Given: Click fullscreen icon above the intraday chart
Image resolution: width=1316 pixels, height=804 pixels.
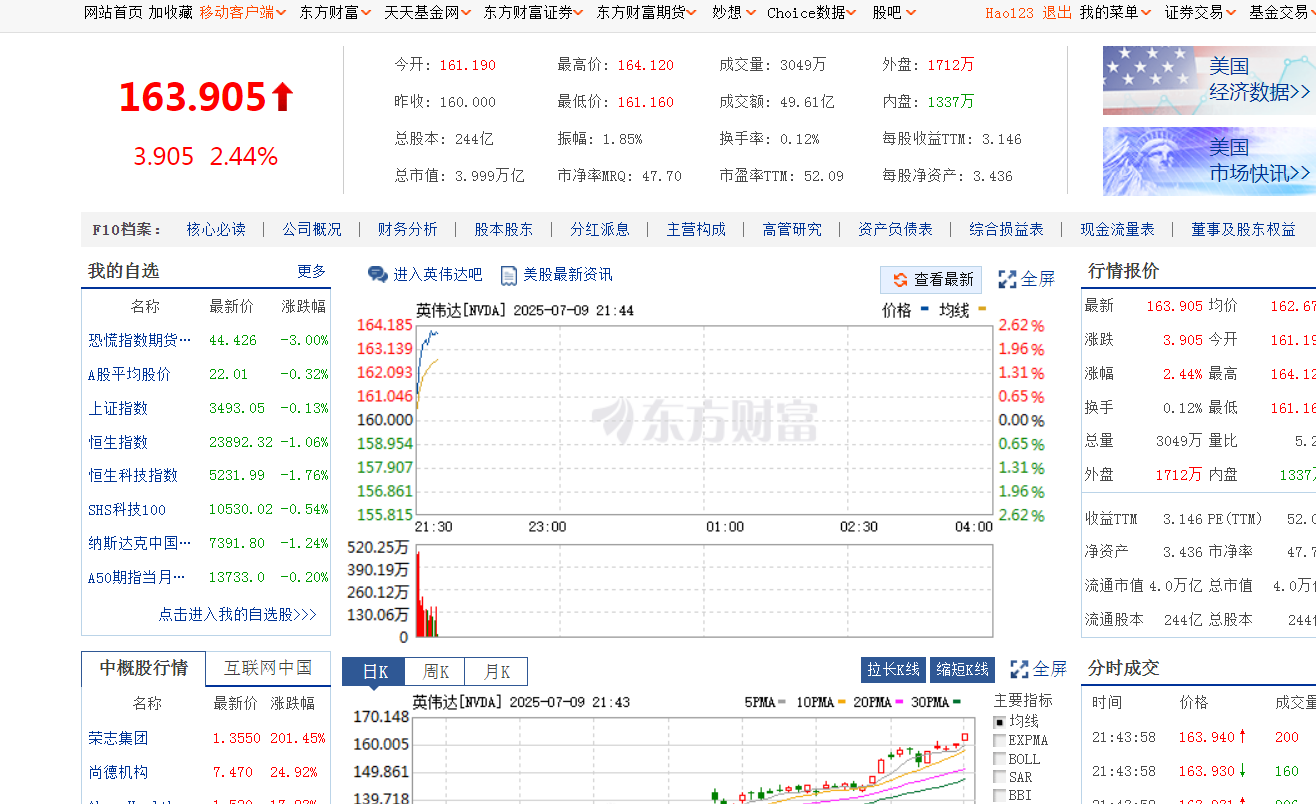Looking at the screenshot, I should pos(1007,279).
